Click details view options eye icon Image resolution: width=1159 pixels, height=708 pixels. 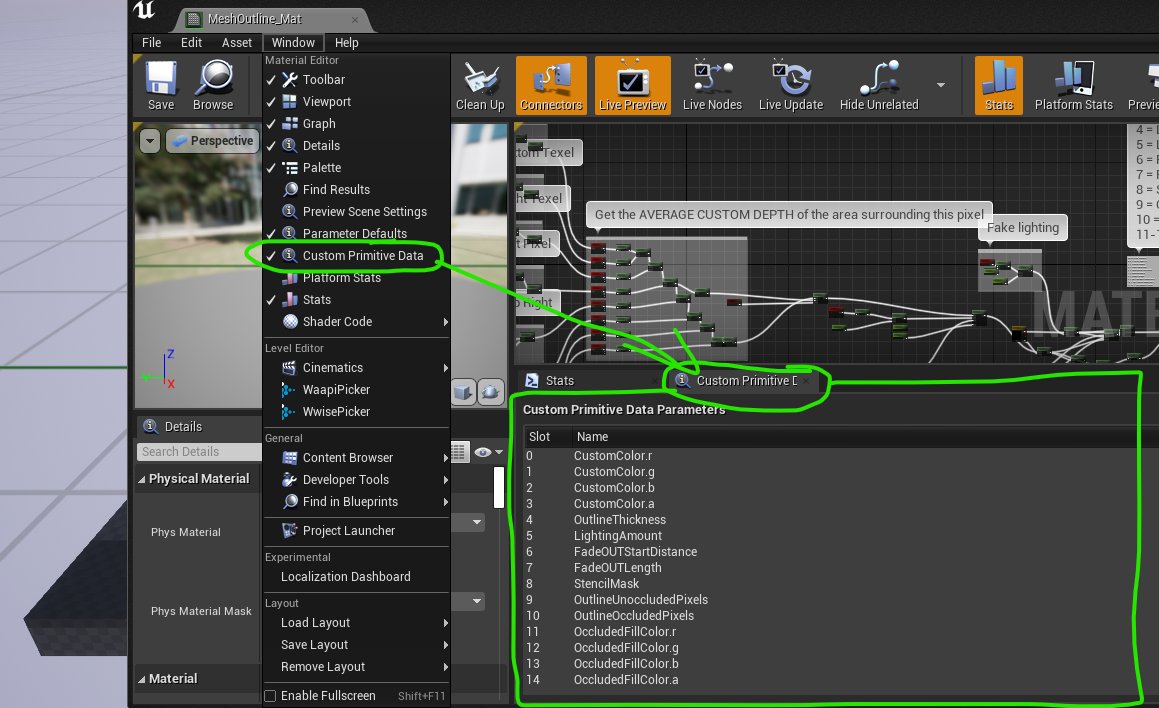[488, 452]
